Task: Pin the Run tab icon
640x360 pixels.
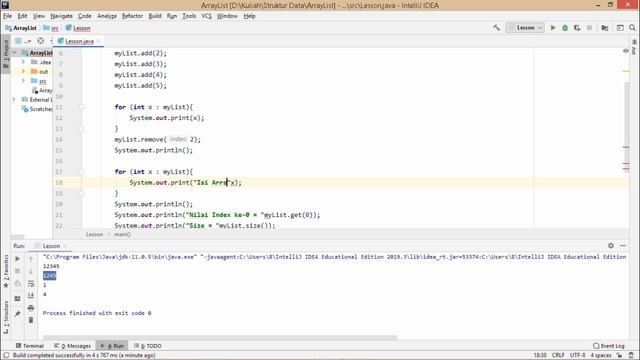Action: [x=18, y=314]
